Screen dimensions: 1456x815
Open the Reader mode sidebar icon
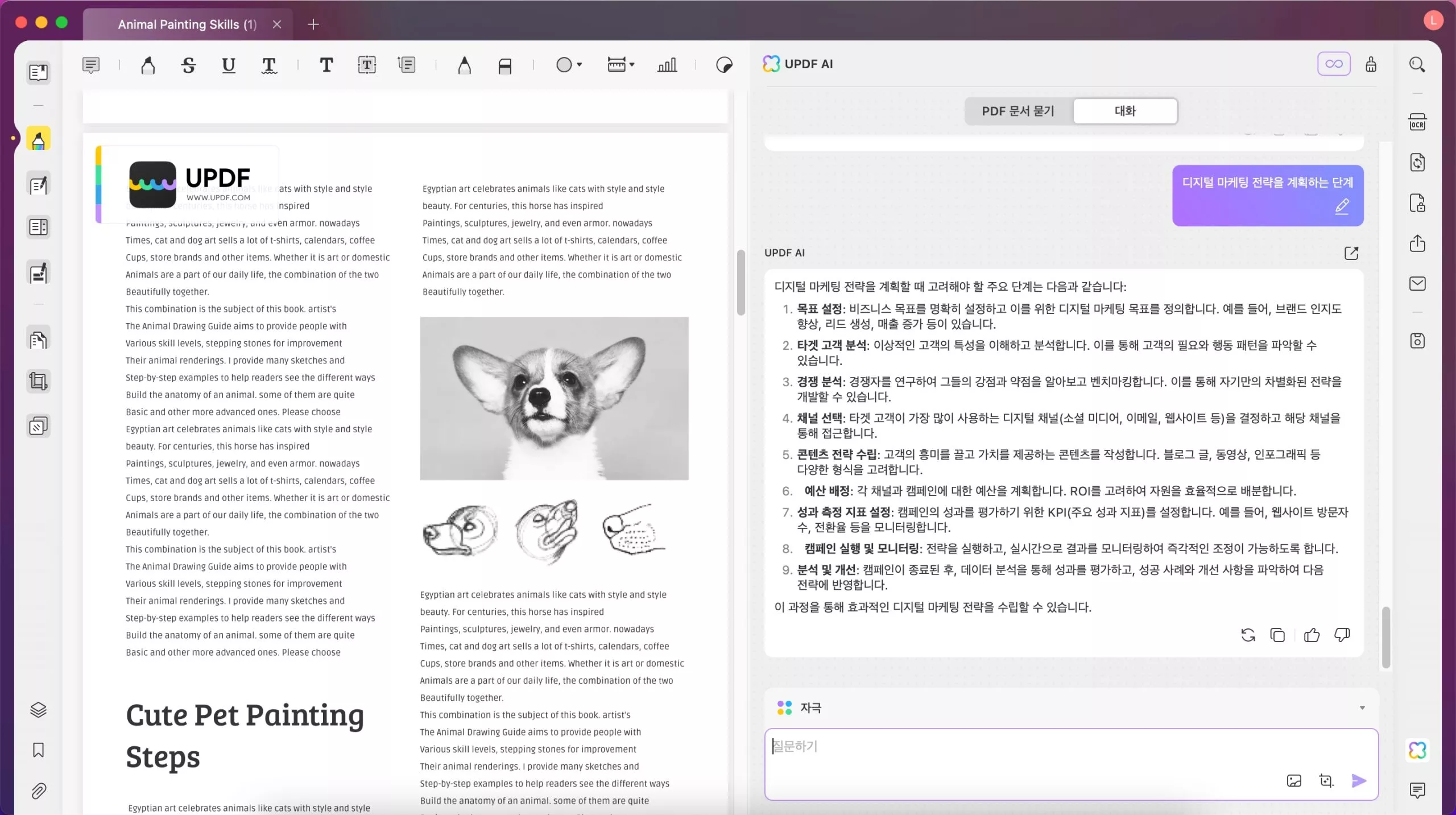tap(38, 72)
